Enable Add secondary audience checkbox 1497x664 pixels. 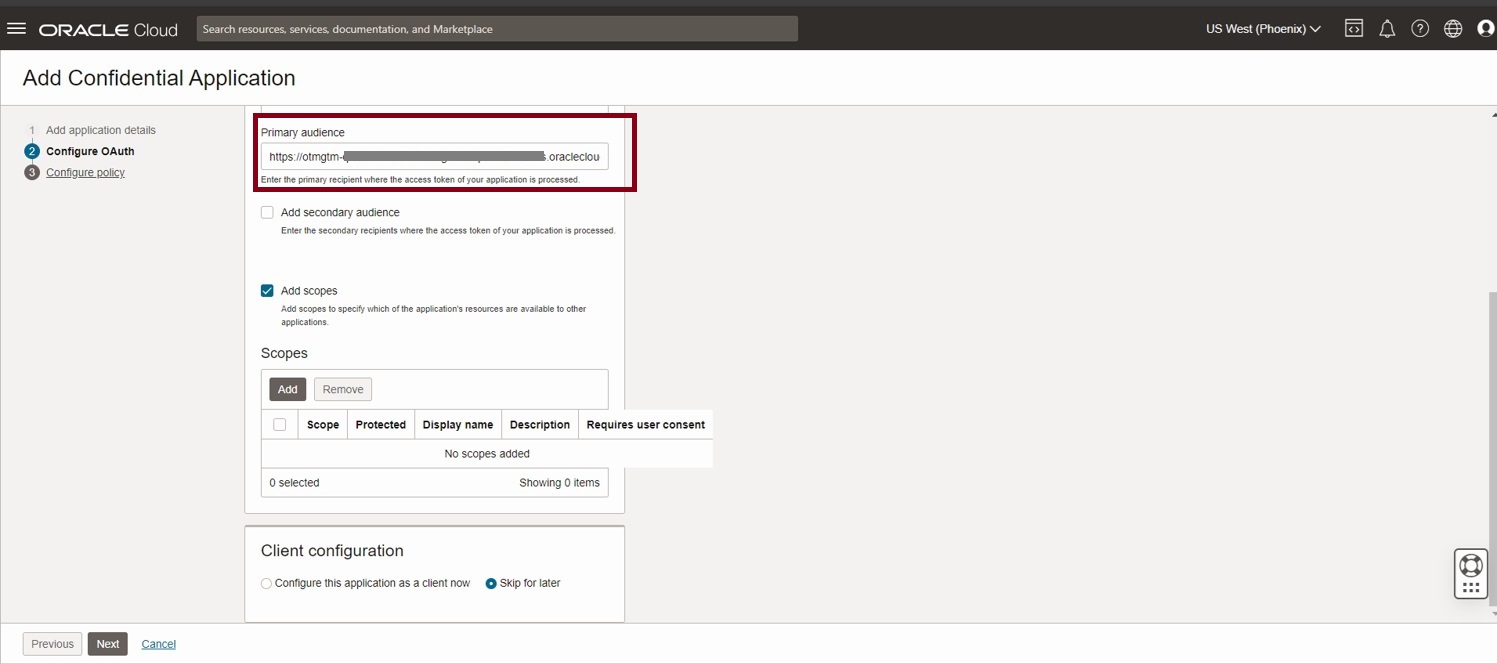(x=267, y=212)
